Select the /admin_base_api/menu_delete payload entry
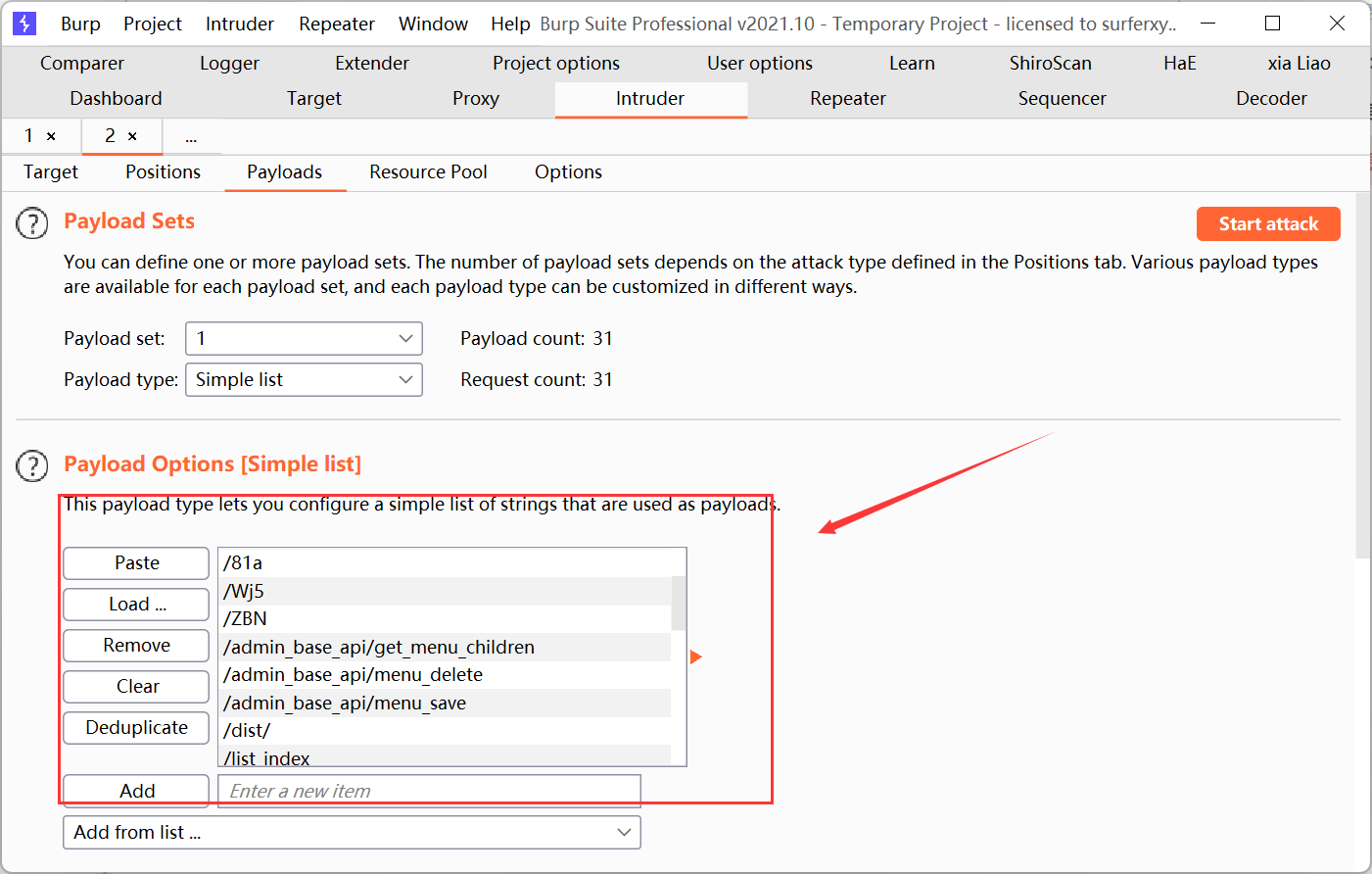 [353, 674]
